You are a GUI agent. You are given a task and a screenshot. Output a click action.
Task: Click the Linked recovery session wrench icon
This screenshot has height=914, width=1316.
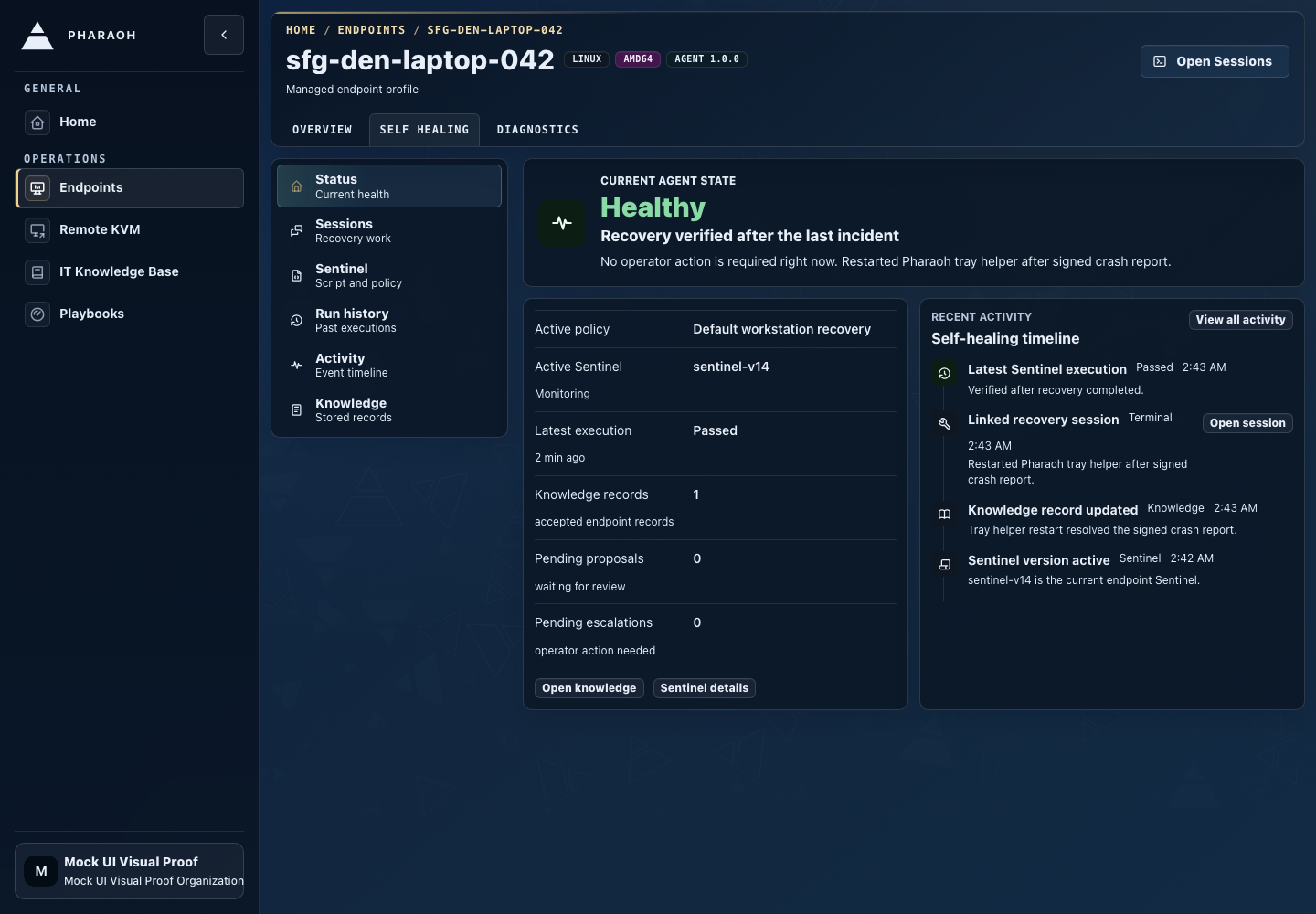click(x=944, y=423)
